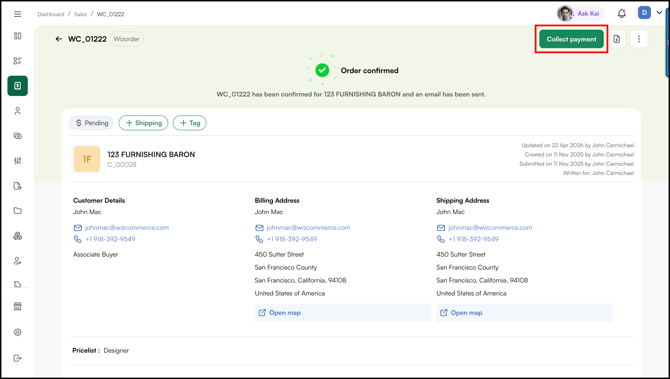The width and height of the screenshot is (670, 379).
Task: Click the Dashboard breadcrumb
Action: coord(50,14)
